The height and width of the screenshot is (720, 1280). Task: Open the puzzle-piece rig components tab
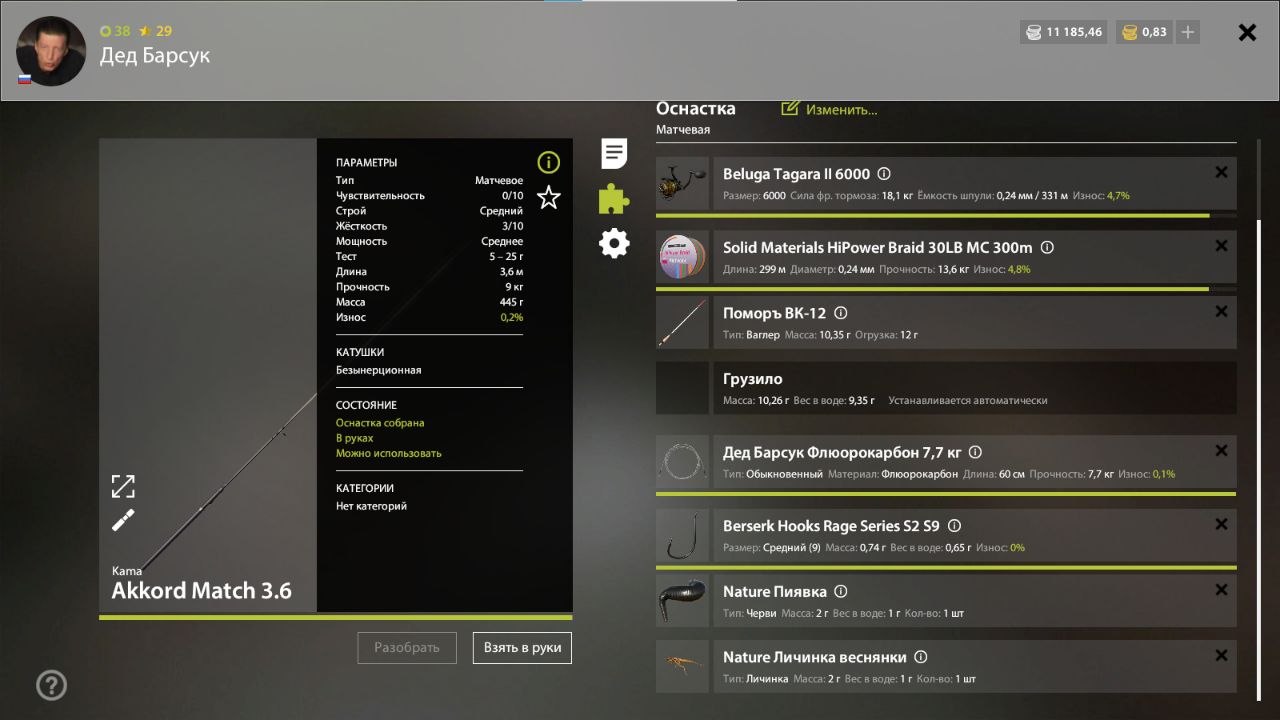click(614, 199)
